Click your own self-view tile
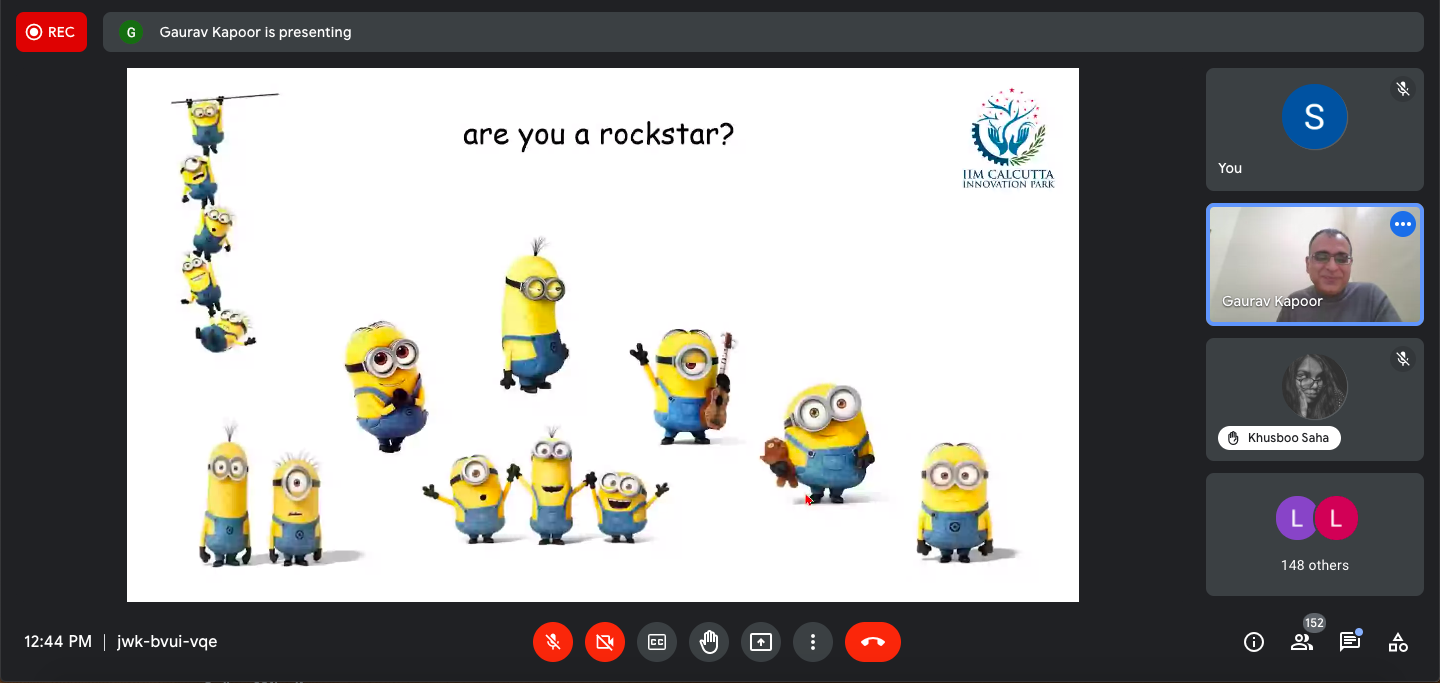 [x=1314, y=129]
